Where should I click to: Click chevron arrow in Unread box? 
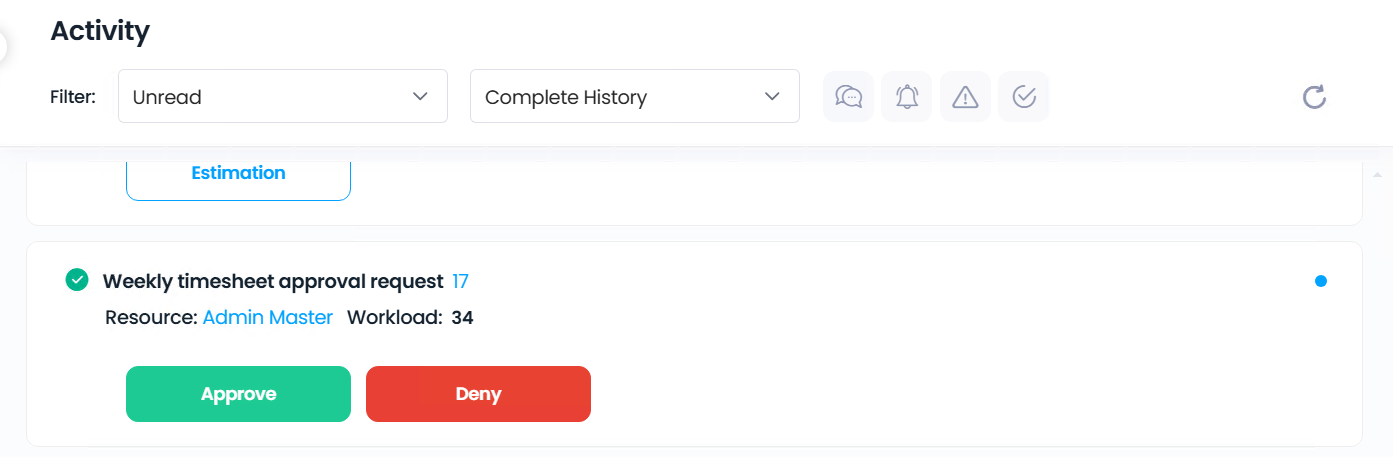point(420,96)
